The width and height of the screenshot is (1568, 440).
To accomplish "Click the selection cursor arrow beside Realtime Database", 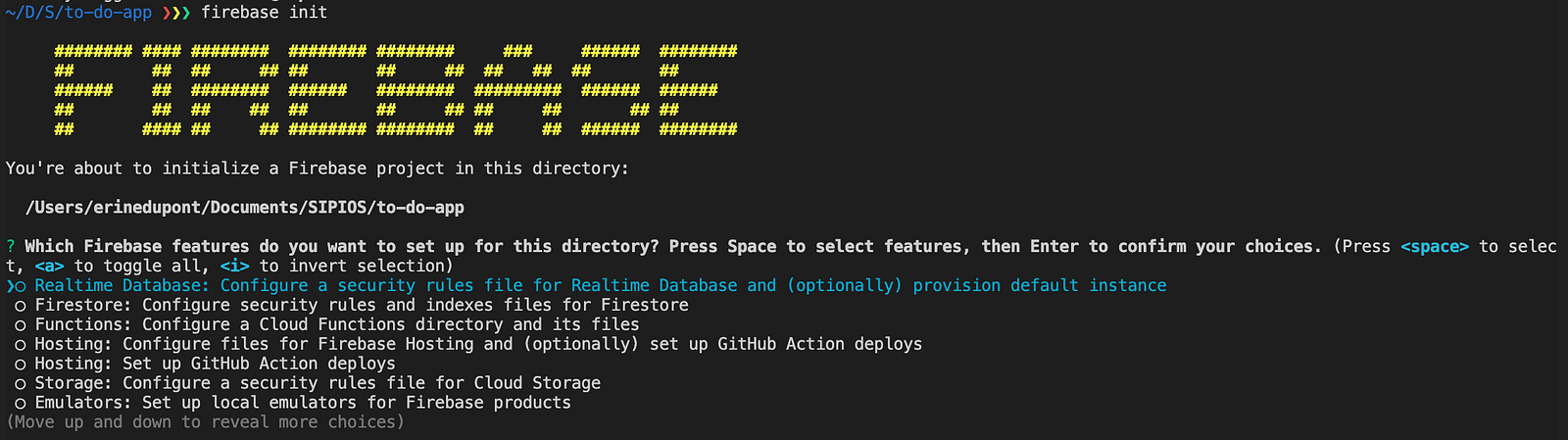I will 9,286.
